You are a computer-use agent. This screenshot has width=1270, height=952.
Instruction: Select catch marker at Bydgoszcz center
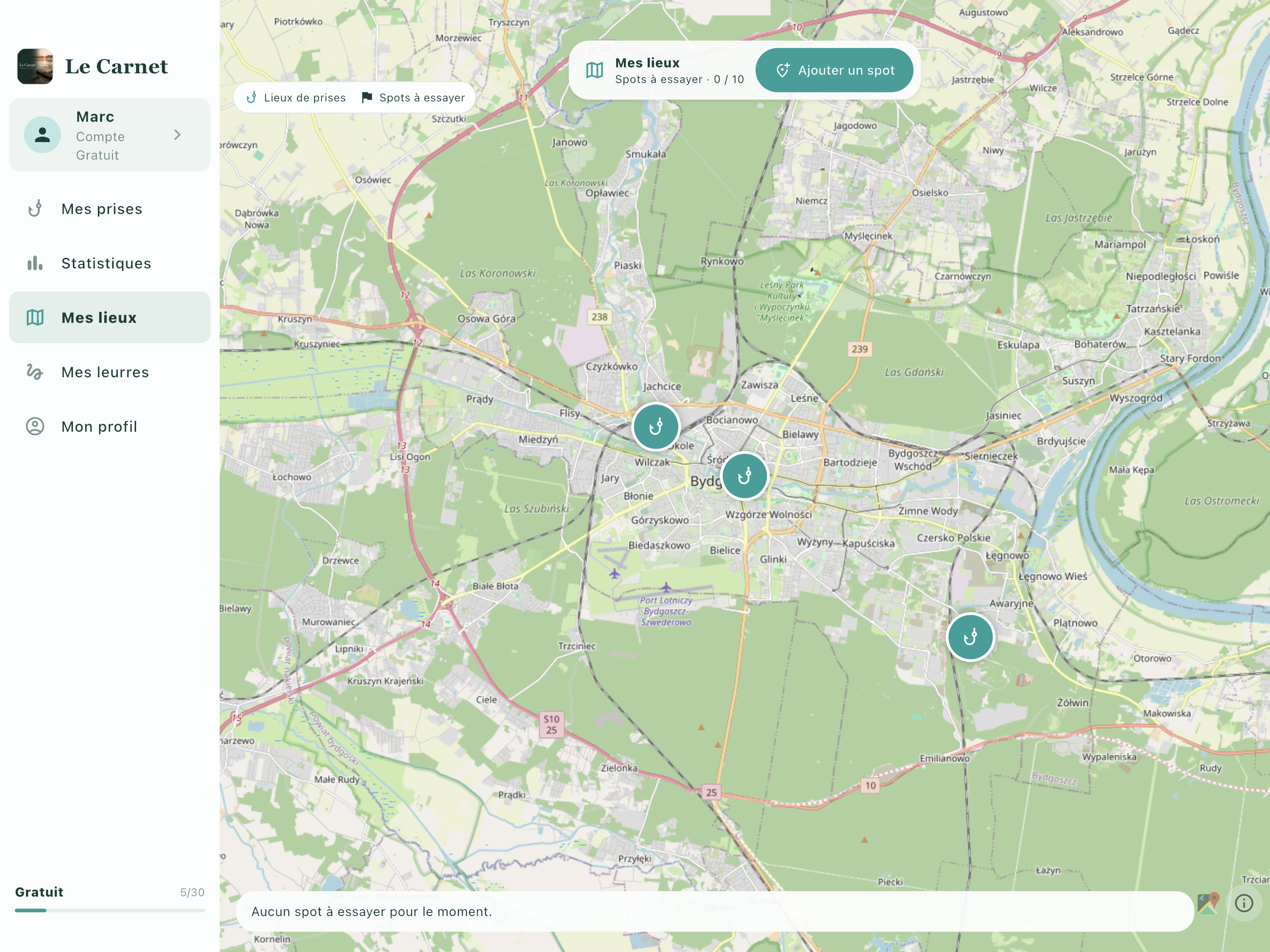(745, 476)
